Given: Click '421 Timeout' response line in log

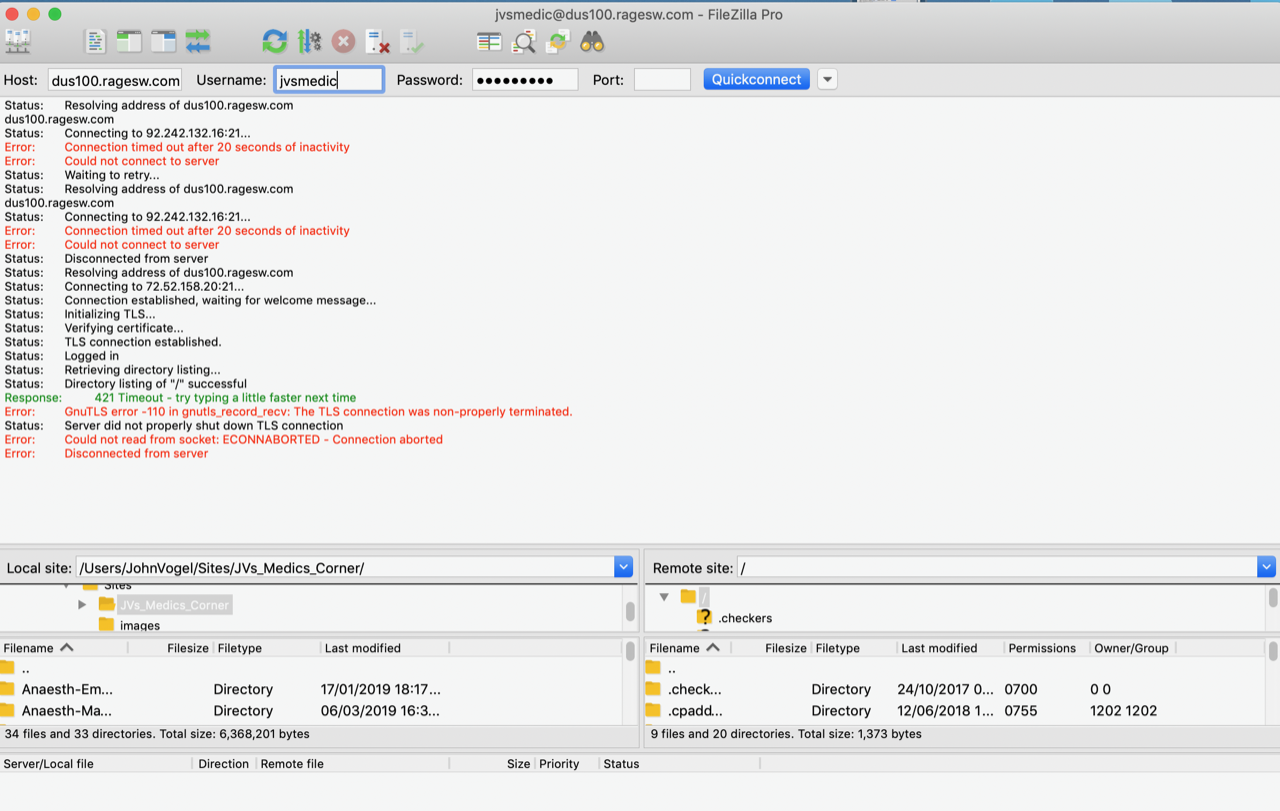Looking at the screenshot, I should [x=225, y=397].
